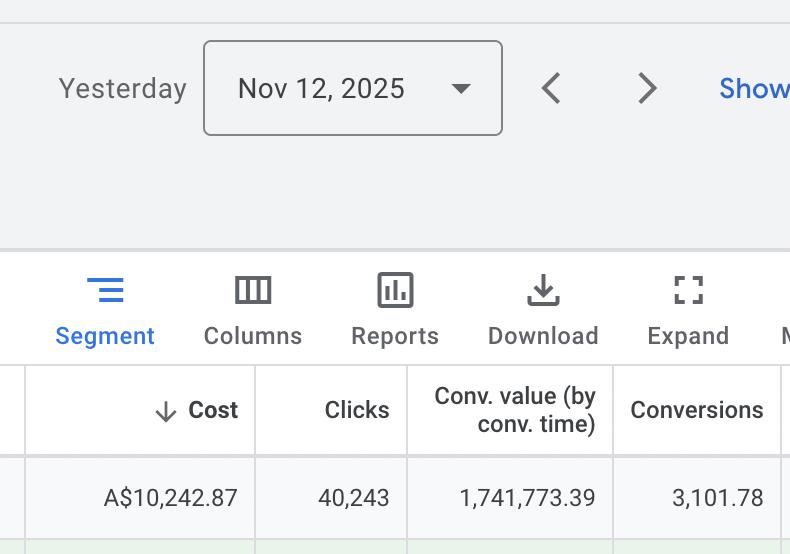Click the caret triangle in the date box

(461, 89)
